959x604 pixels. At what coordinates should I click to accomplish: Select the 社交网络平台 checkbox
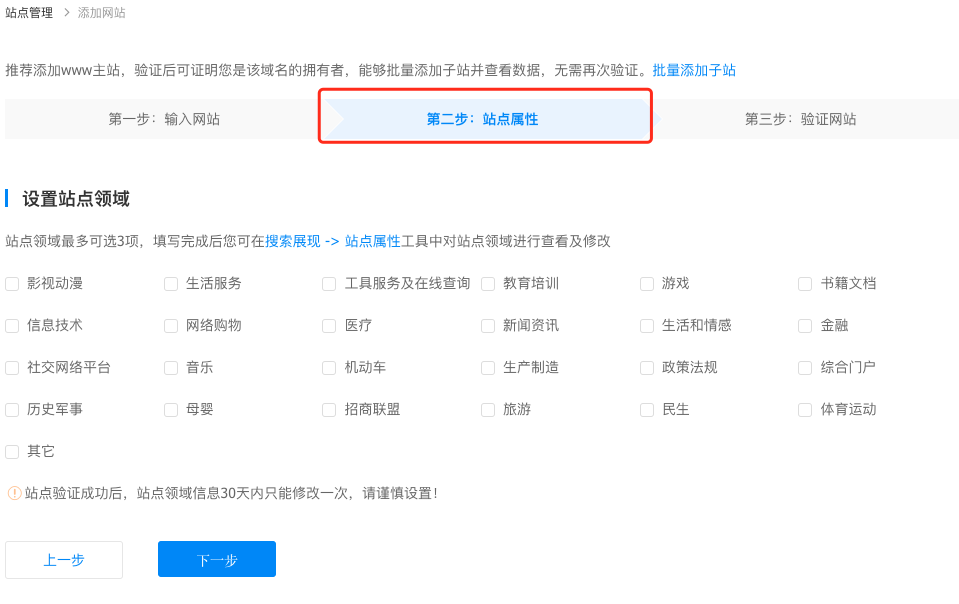click(12, 367)
